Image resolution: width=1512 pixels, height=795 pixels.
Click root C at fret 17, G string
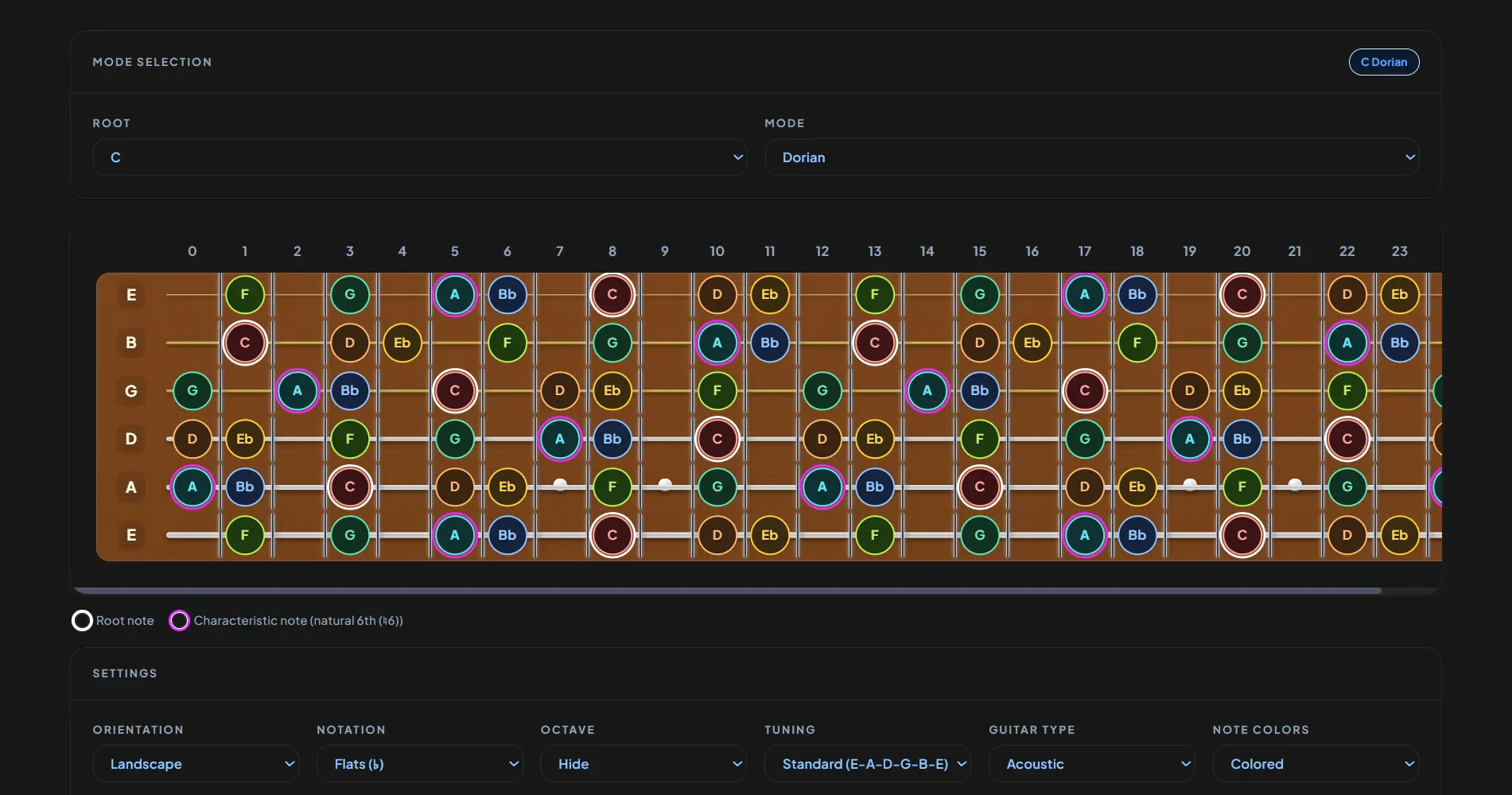pos(1085,391)
